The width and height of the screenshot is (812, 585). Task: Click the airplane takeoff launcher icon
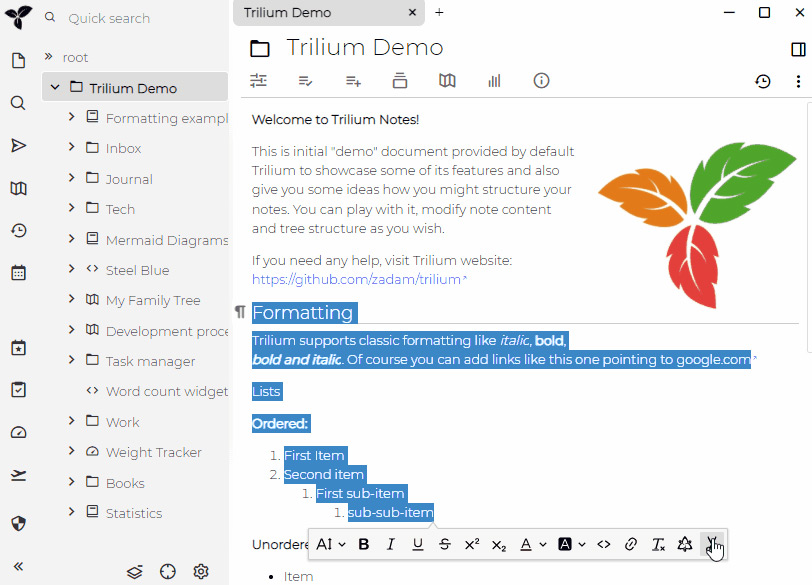(x=19, y=475)
